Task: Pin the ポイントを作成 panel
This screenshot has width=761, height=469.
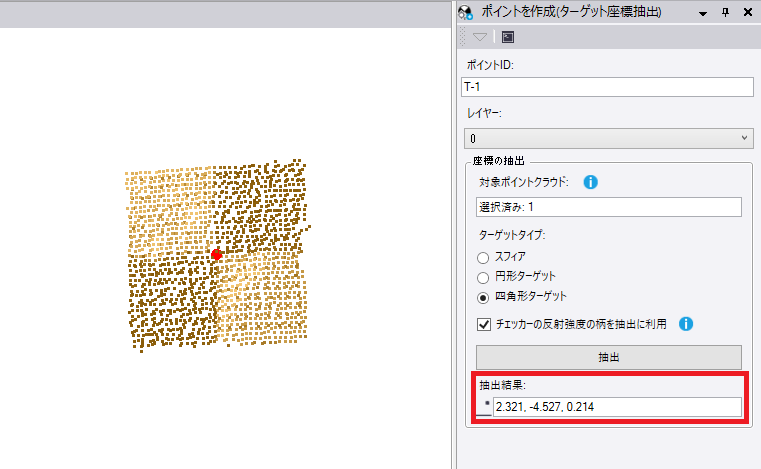Action: point(726,13)
